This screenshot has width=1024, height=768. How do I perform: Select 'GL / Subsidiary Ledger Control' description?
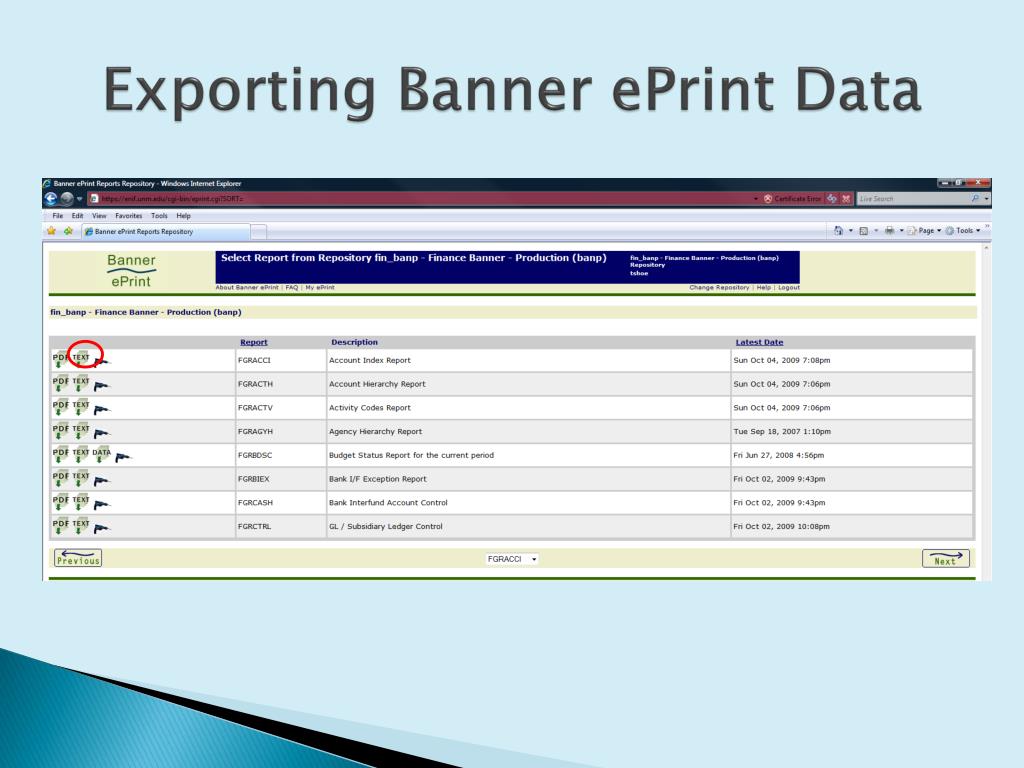tap(385, 526)
